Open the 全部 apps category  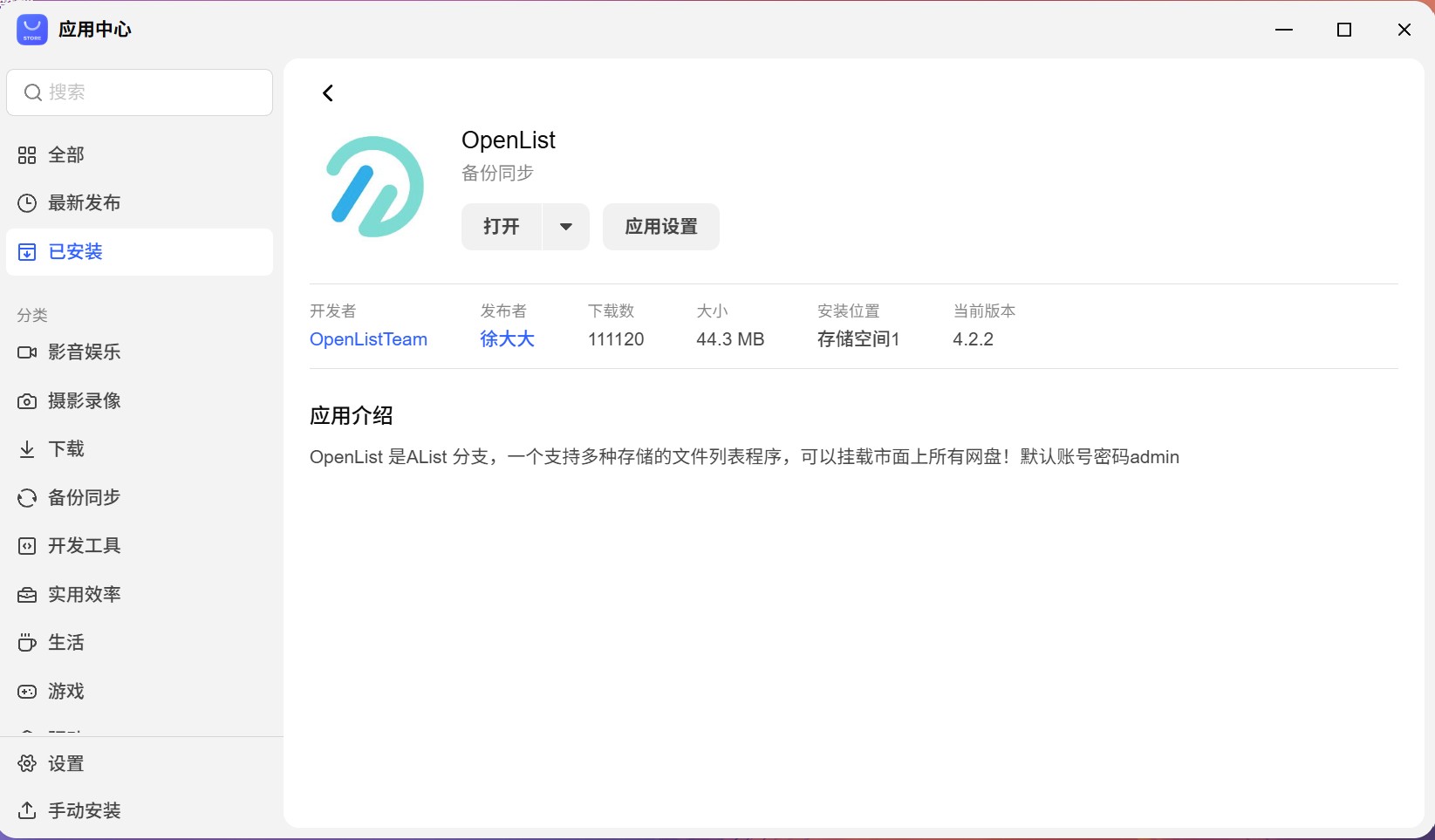(140, 155)
